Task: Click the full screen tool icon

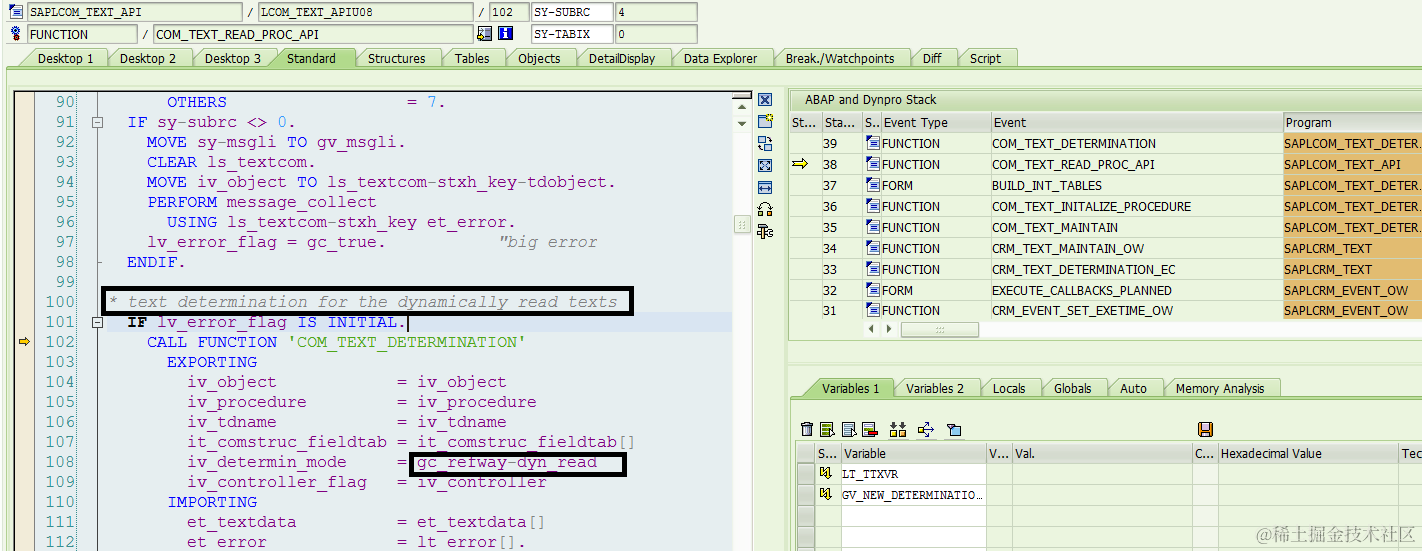Action: tap(765, 166)
